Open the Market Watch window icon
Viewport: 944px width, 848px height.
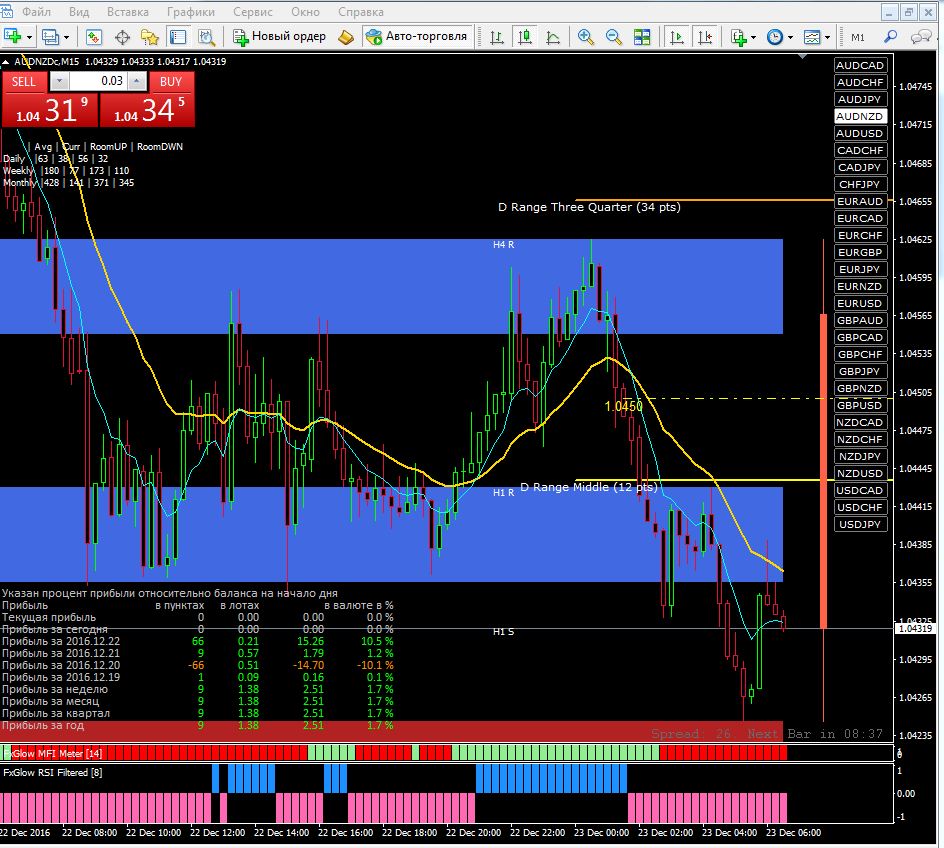93,37
